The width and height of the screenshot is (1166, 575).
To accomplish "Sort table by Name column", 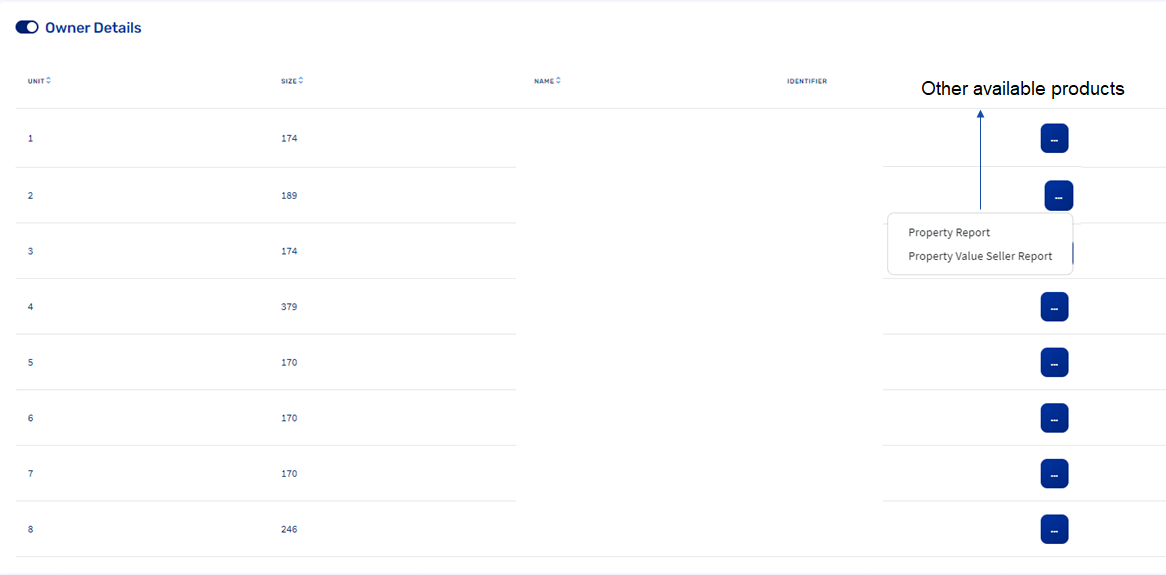I will [559, 81].
